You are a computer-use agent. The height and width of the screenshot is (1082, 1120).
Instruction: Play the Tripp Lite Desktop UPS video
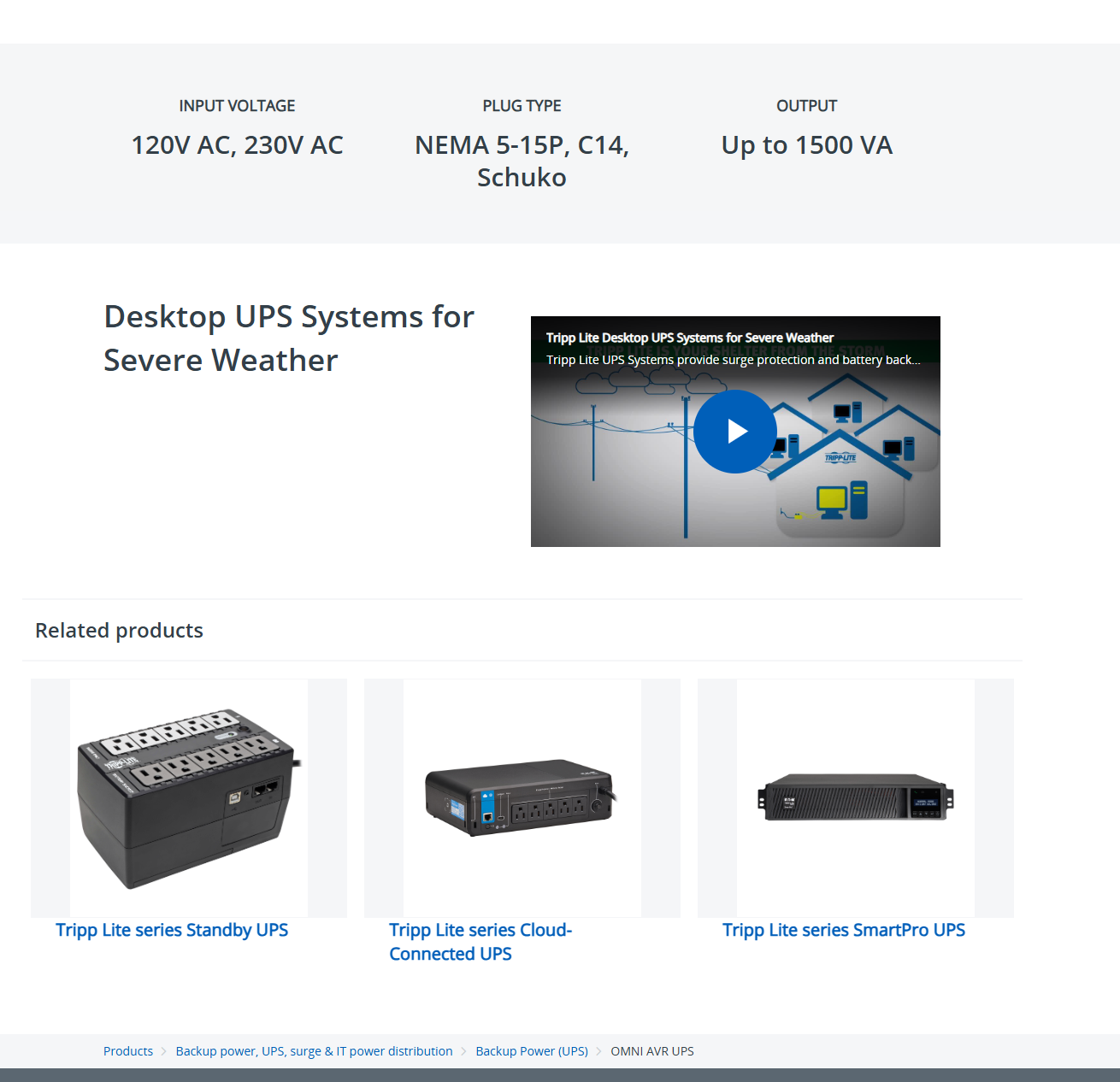point(734,432)
